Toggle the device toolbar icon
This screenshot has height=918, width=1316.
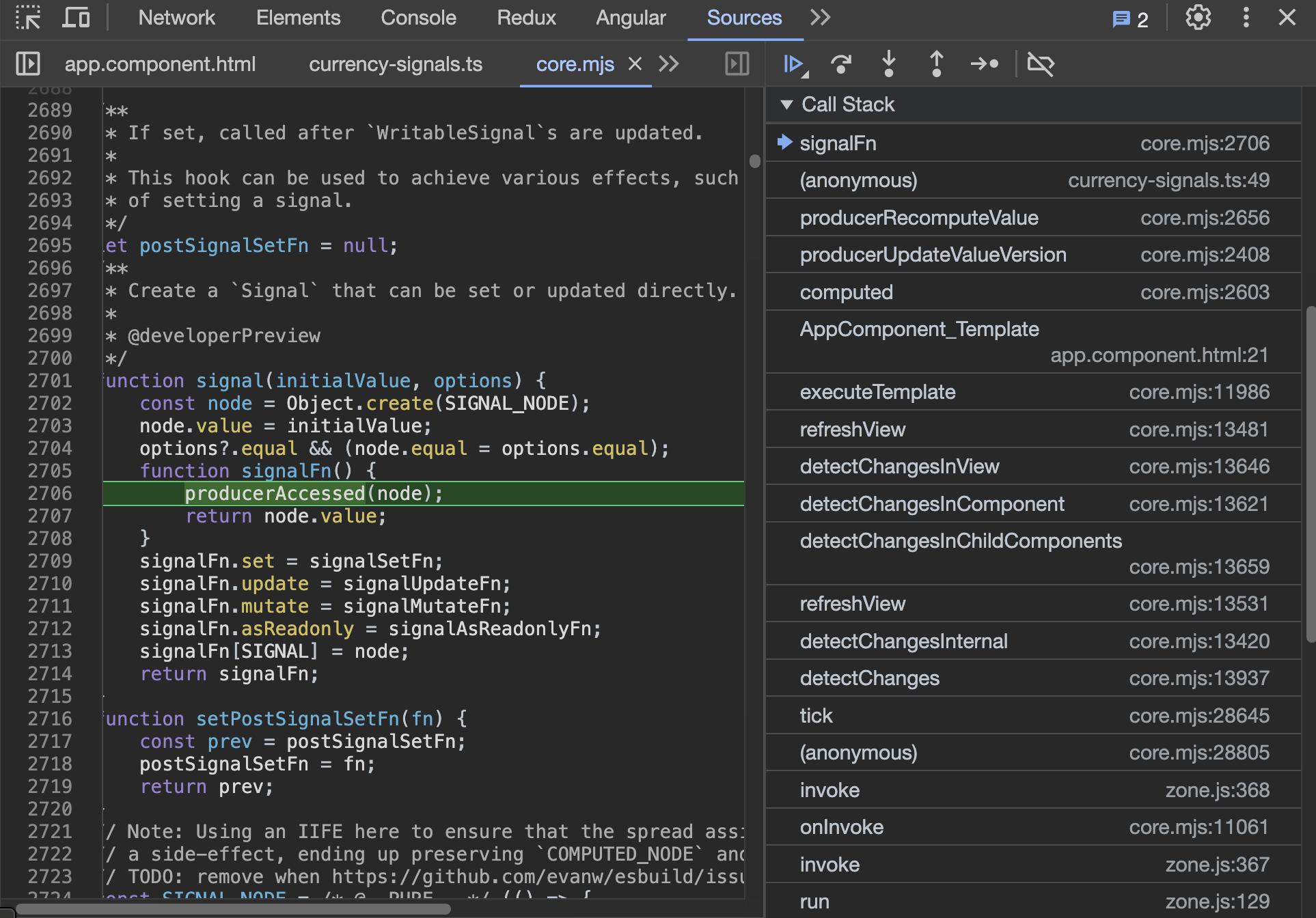[x=76, y=18]
